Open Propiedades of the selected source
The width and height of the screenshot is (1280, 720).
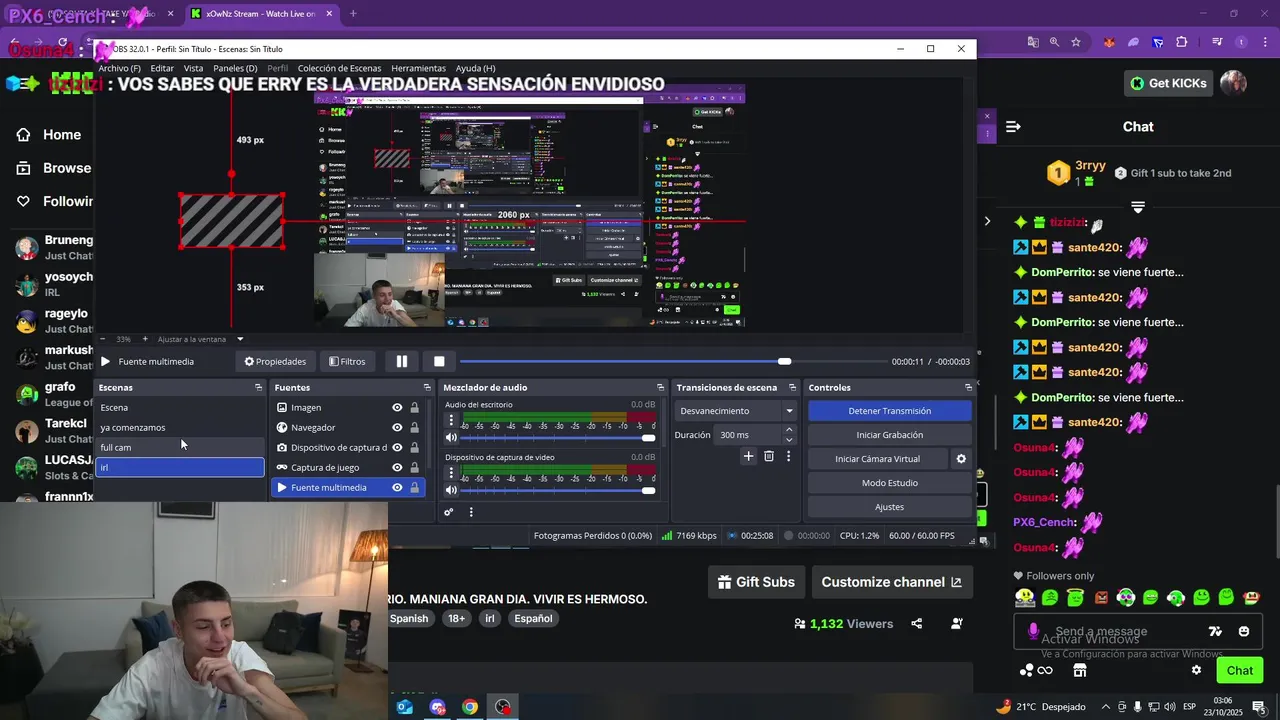pyautogui.click(x=275, y=361)
